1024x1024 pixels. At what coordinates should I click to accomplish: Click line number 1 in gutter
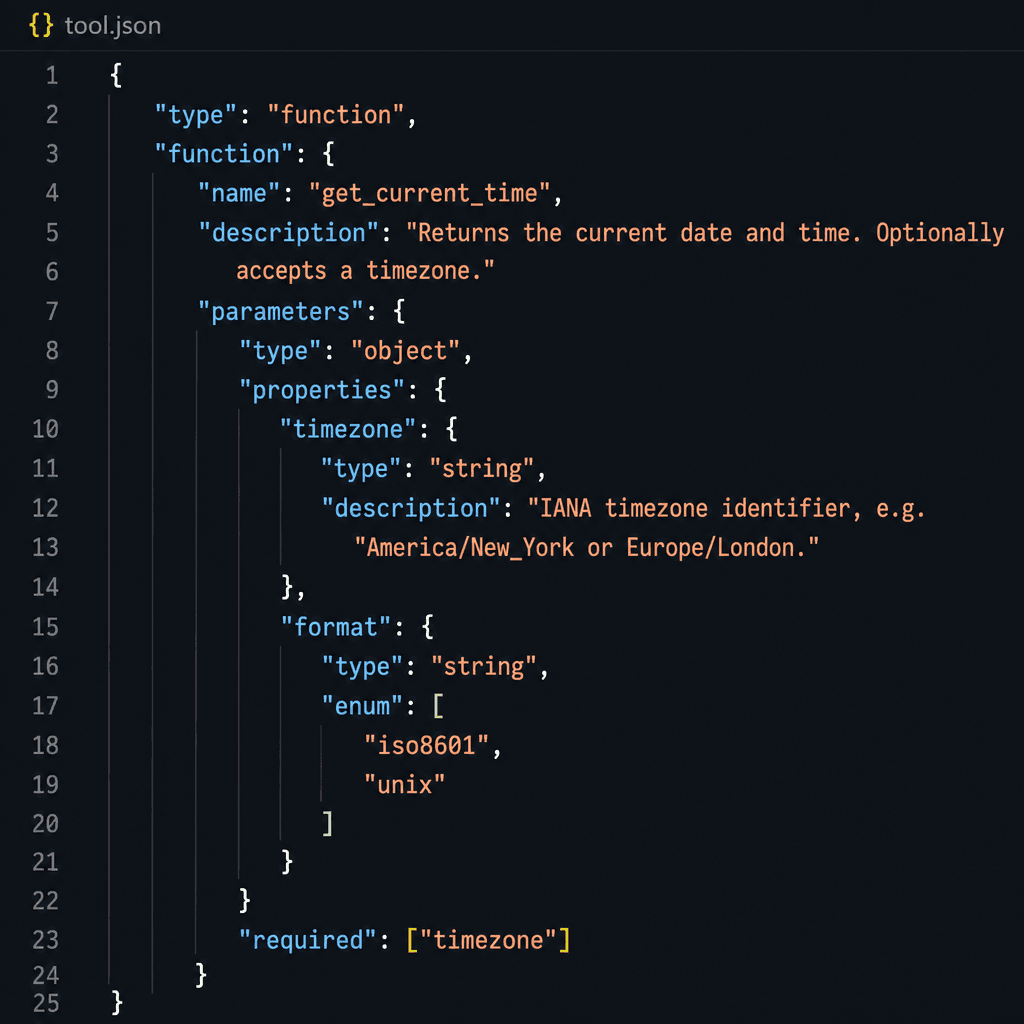point(52,76)
